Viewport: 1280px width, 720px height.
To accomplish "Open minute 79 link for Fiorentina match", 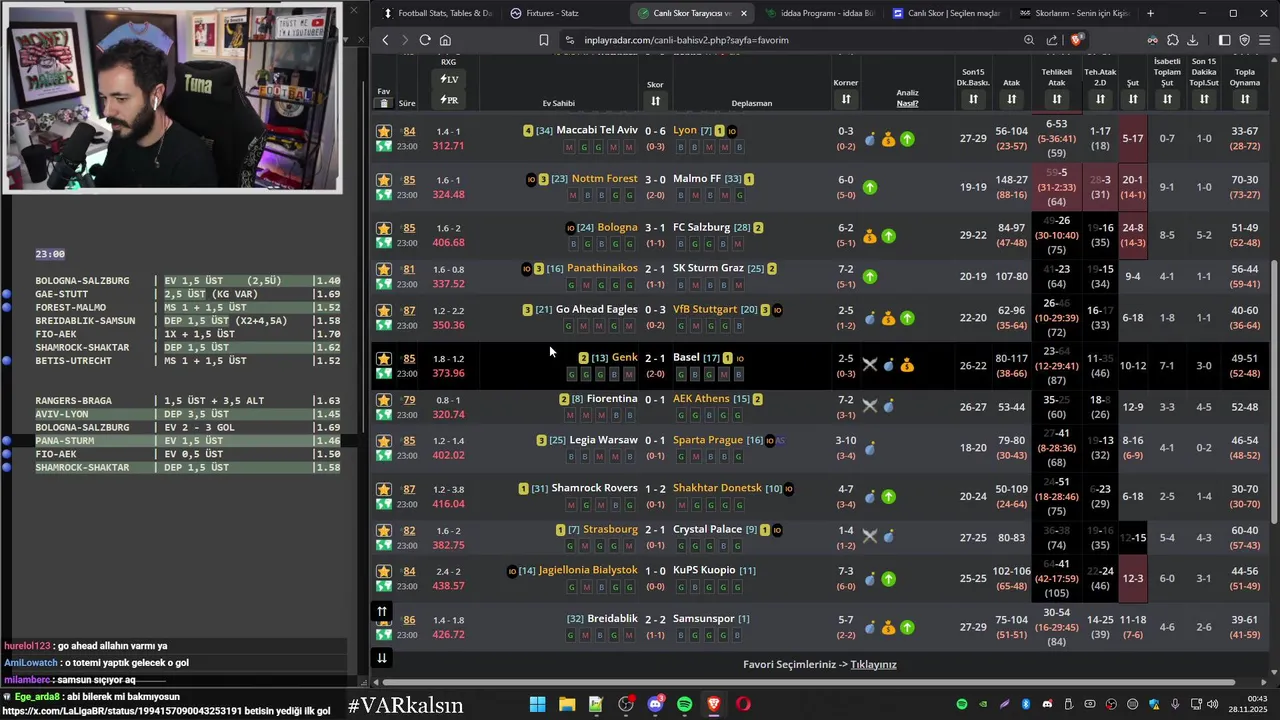I will [x=409, y=400].
